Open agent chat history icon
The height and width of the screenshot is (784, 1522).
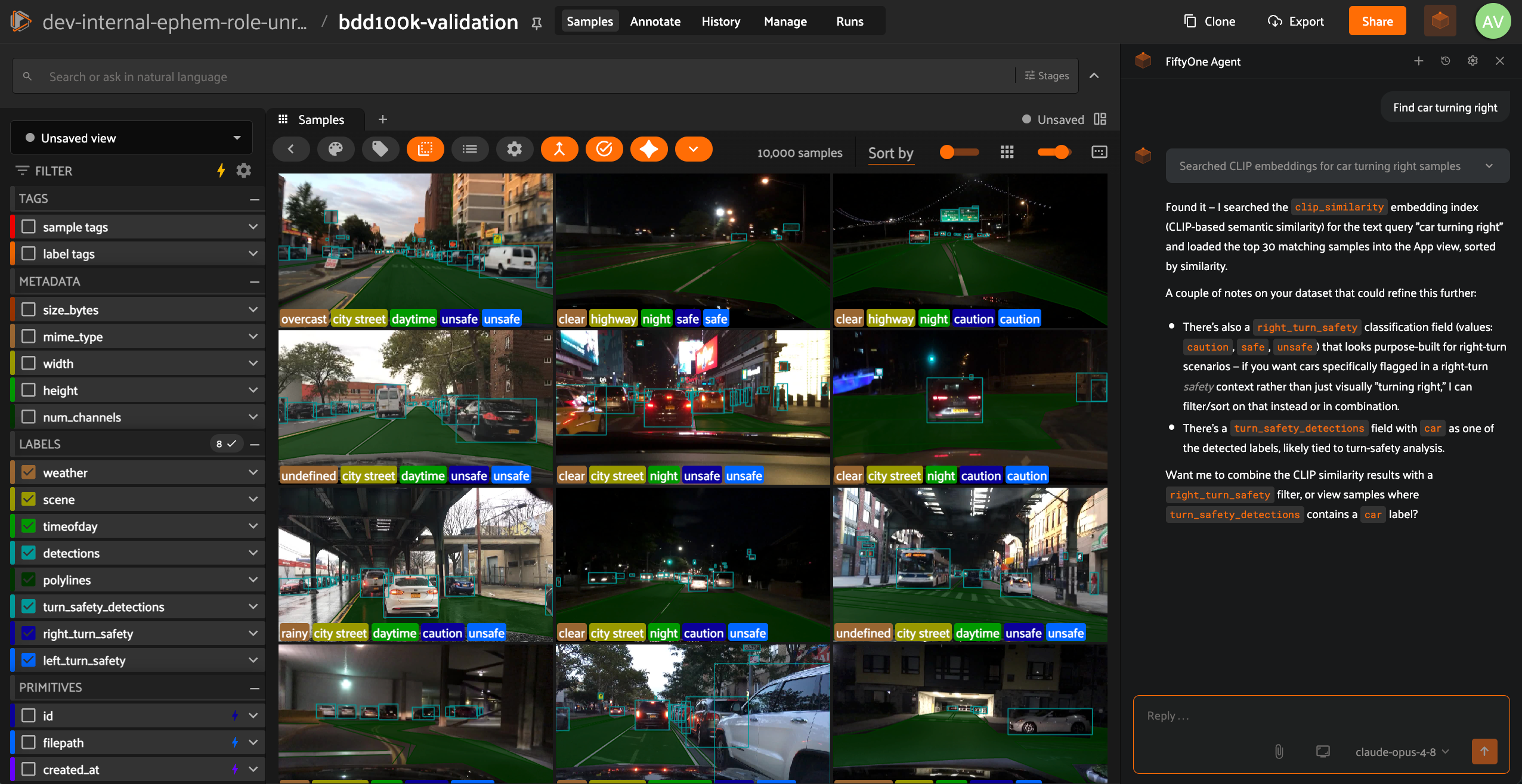[x=1446, y=61]
